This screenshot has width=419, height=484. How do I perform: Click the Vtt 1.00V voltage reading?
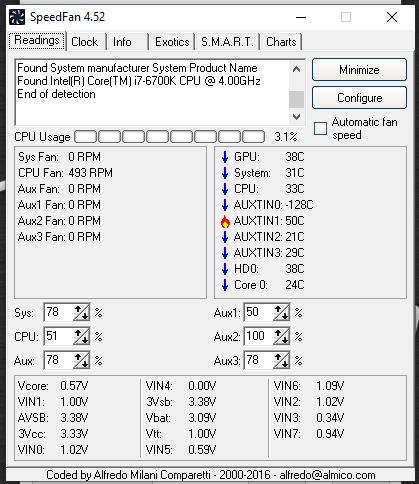(181, 434)
